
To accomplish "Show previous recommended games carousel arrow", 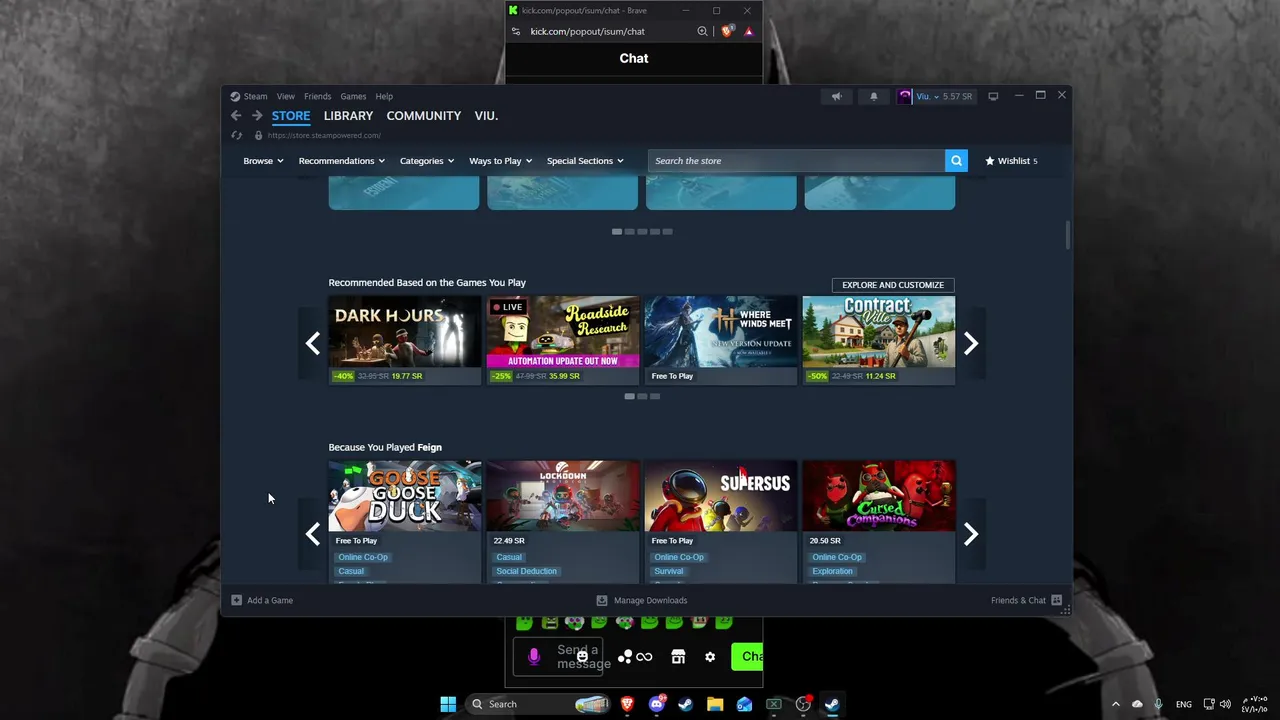I will click(313, 344).
